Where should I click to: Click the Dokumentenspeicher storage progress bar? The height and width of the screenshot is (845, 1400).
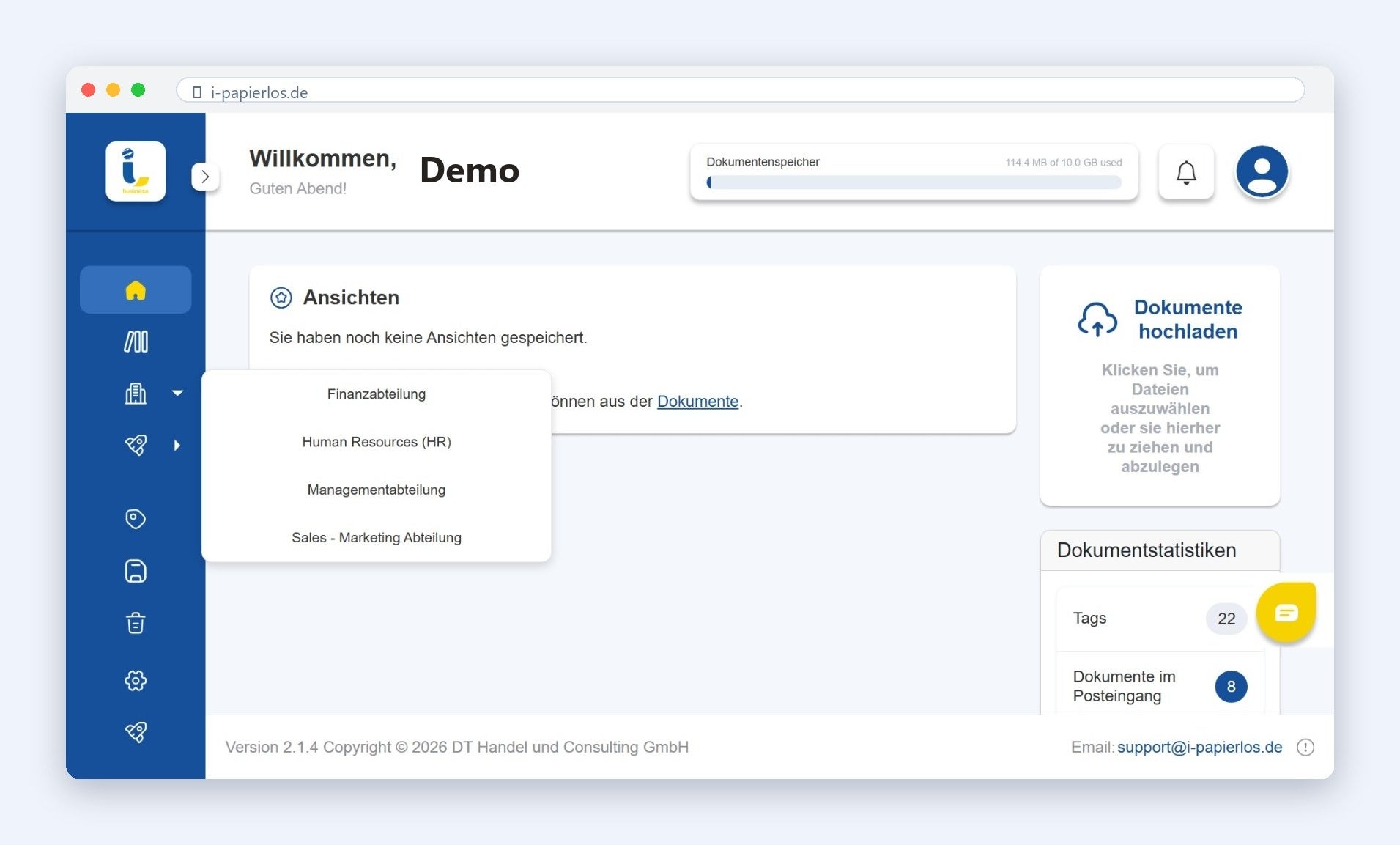[x=914, y=182]
